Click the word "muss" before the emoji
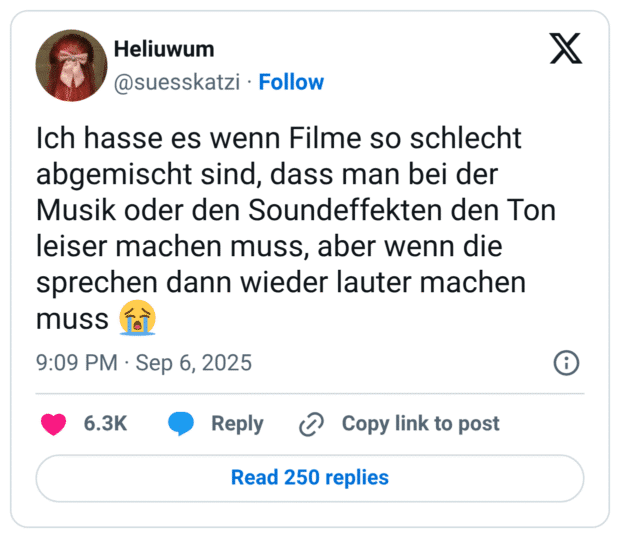620x538 pixels. click(x=72, y=320)
